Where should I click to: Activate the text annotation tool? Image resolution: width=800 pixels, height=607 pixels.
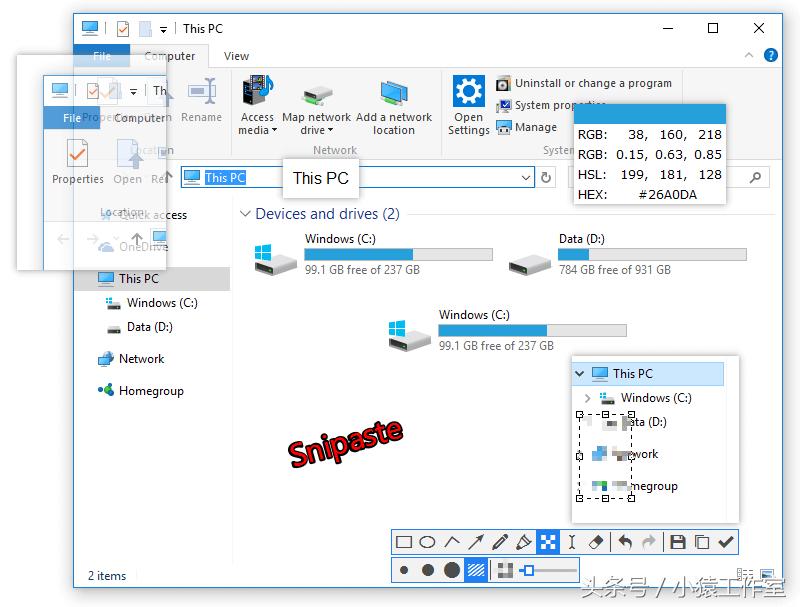(x=571, y=541)
